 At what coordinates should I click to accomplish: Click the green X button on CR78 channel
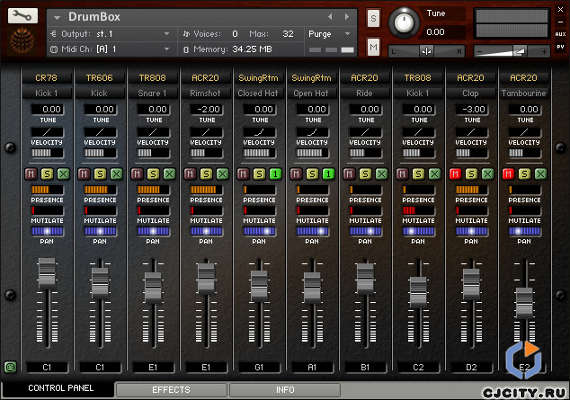(x=64, y=174)
